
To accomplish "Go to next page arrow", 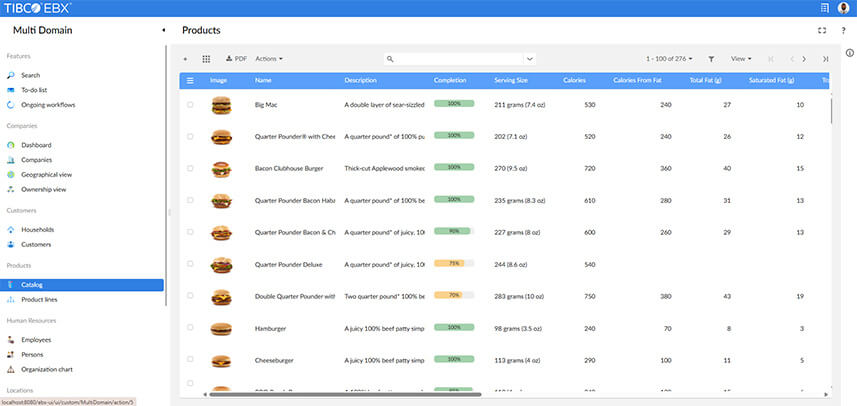I will [804, 59].
